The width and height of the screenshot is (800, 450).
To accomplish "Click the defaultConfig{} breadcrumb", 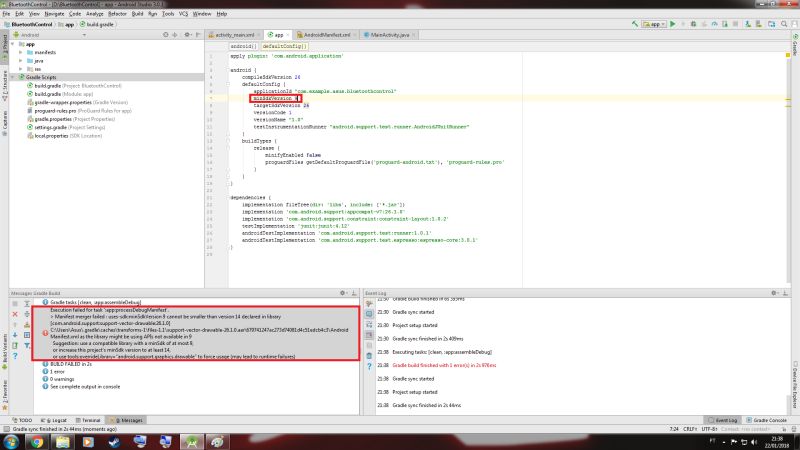I will coord(284,46).
